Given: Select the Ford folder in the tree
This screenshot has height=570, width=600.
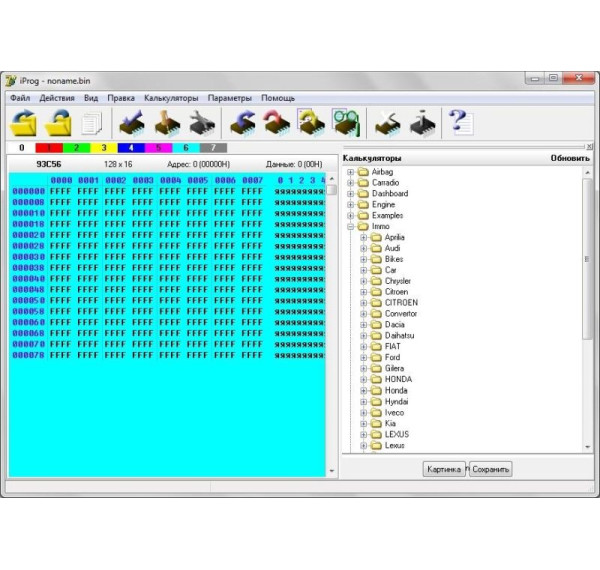Looking at the screenshot, I should (392, 357).
